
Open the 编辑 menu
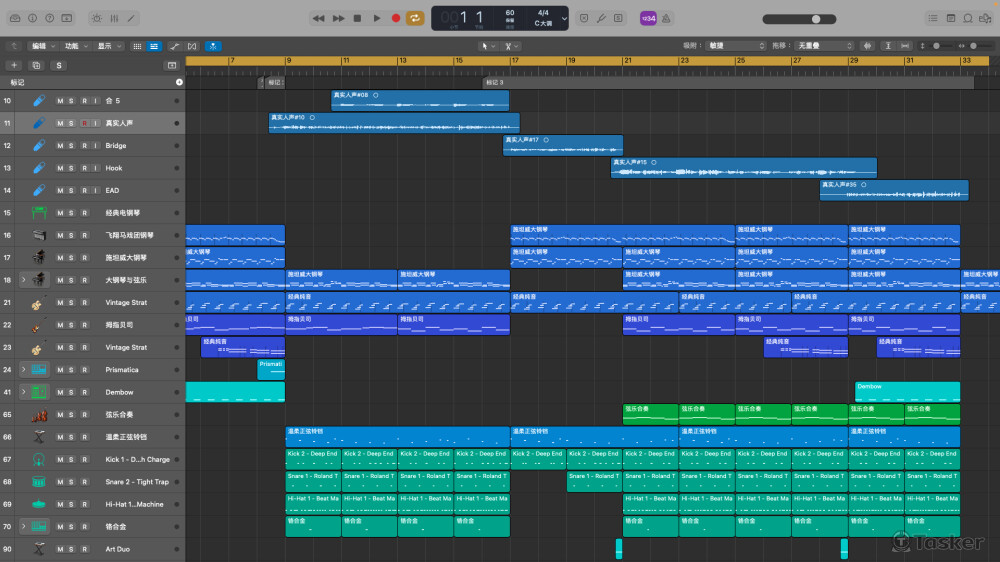pyautogui.click(x=43, y=46)
